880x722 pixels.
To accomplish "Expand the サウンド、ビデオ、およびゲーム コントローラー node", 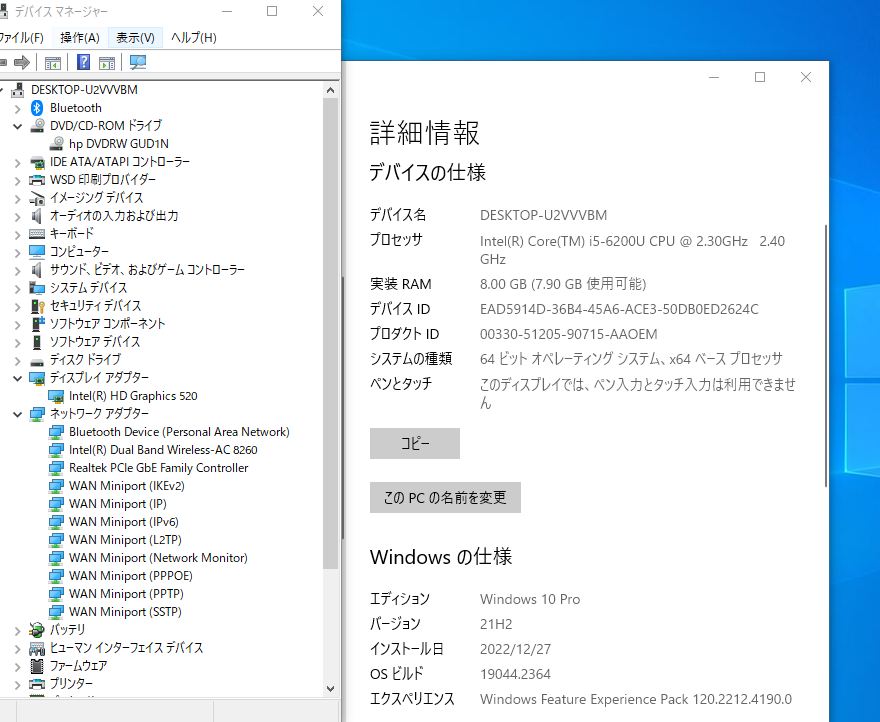I will 17,271.
